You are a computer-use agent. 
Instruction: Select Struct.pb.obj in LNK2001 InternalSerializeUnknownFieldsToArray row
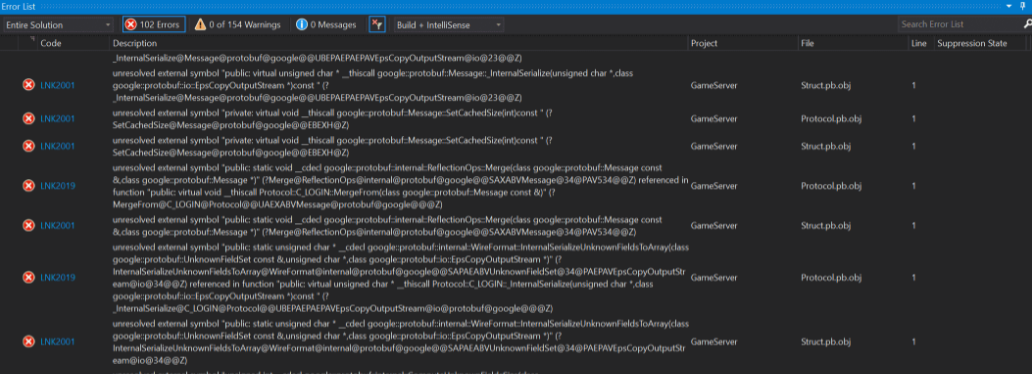coord(825,342)
